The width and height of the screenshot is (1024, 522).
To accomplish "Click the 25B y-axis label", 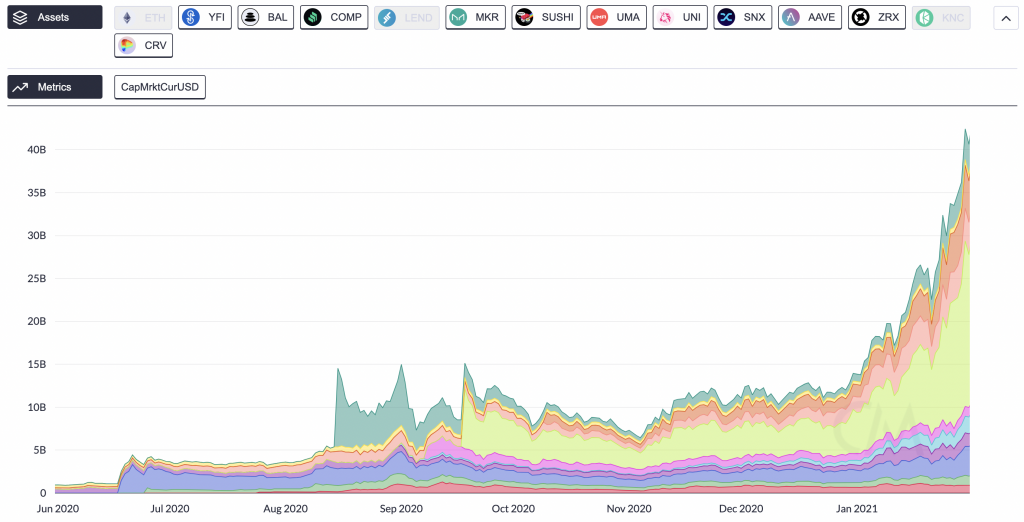I will point(37,278).
